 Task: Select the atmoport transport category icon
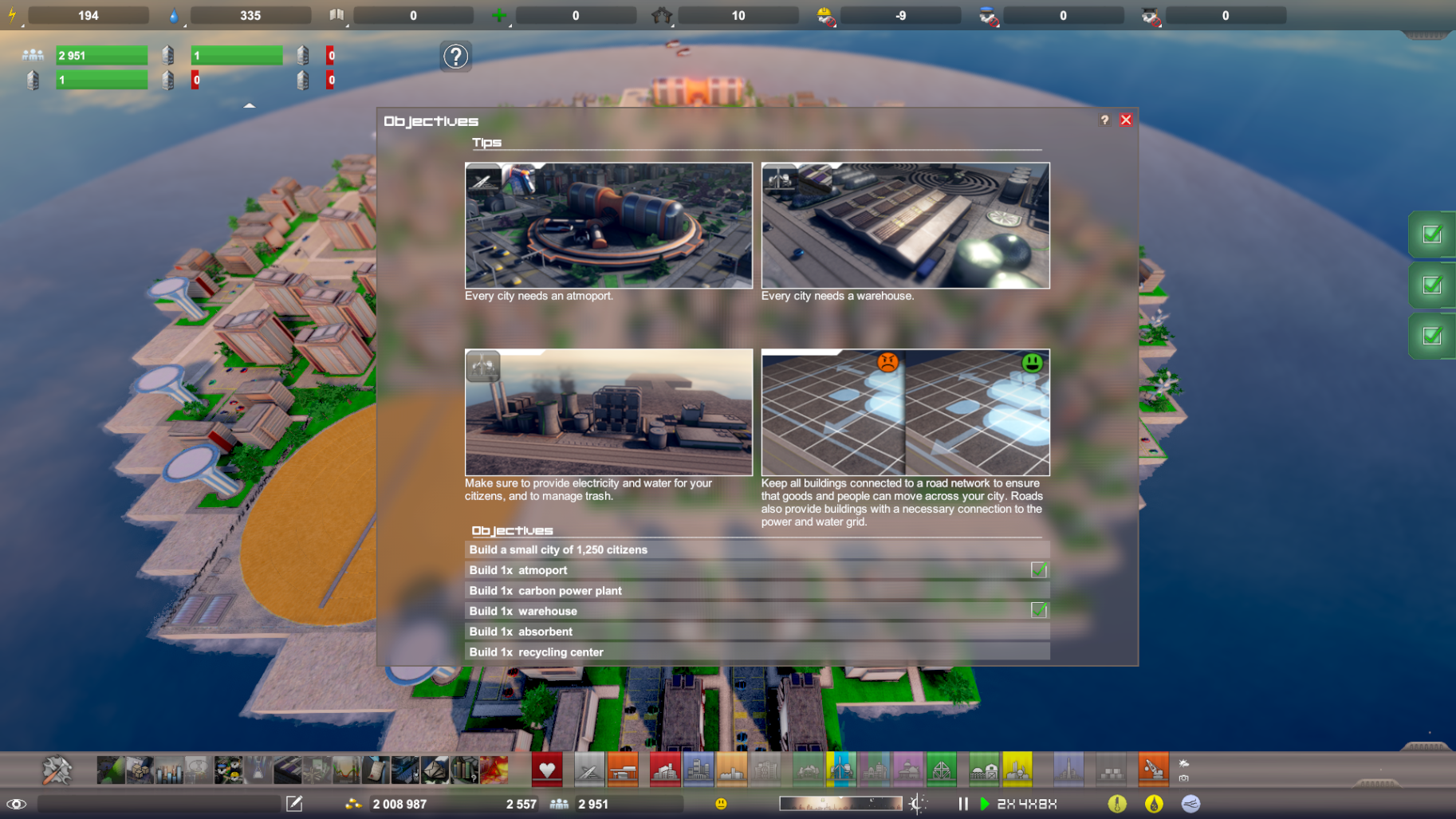(x=589, y=770)
